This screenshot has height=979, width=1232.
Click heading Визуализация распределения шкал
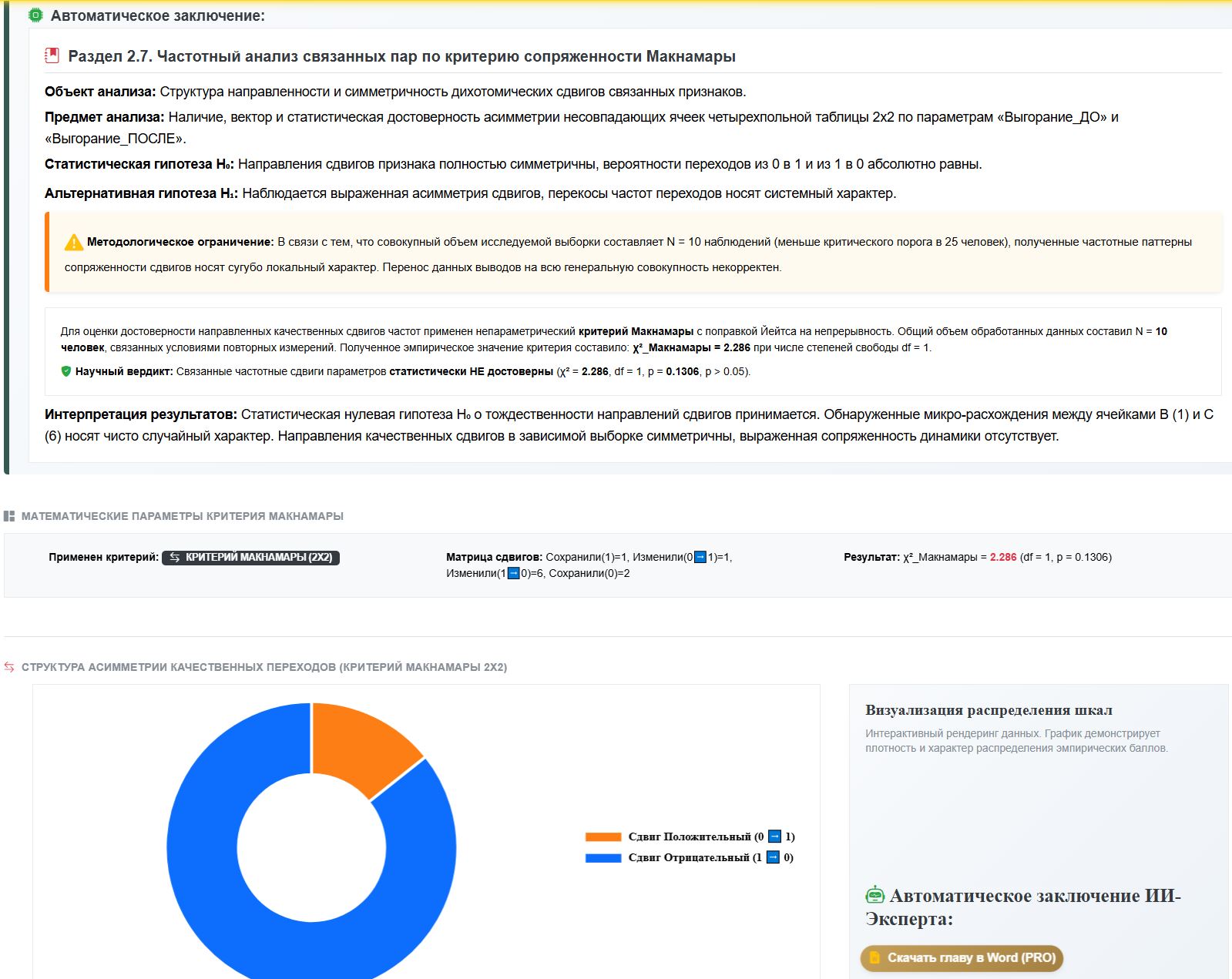click(x=989, y=710)
